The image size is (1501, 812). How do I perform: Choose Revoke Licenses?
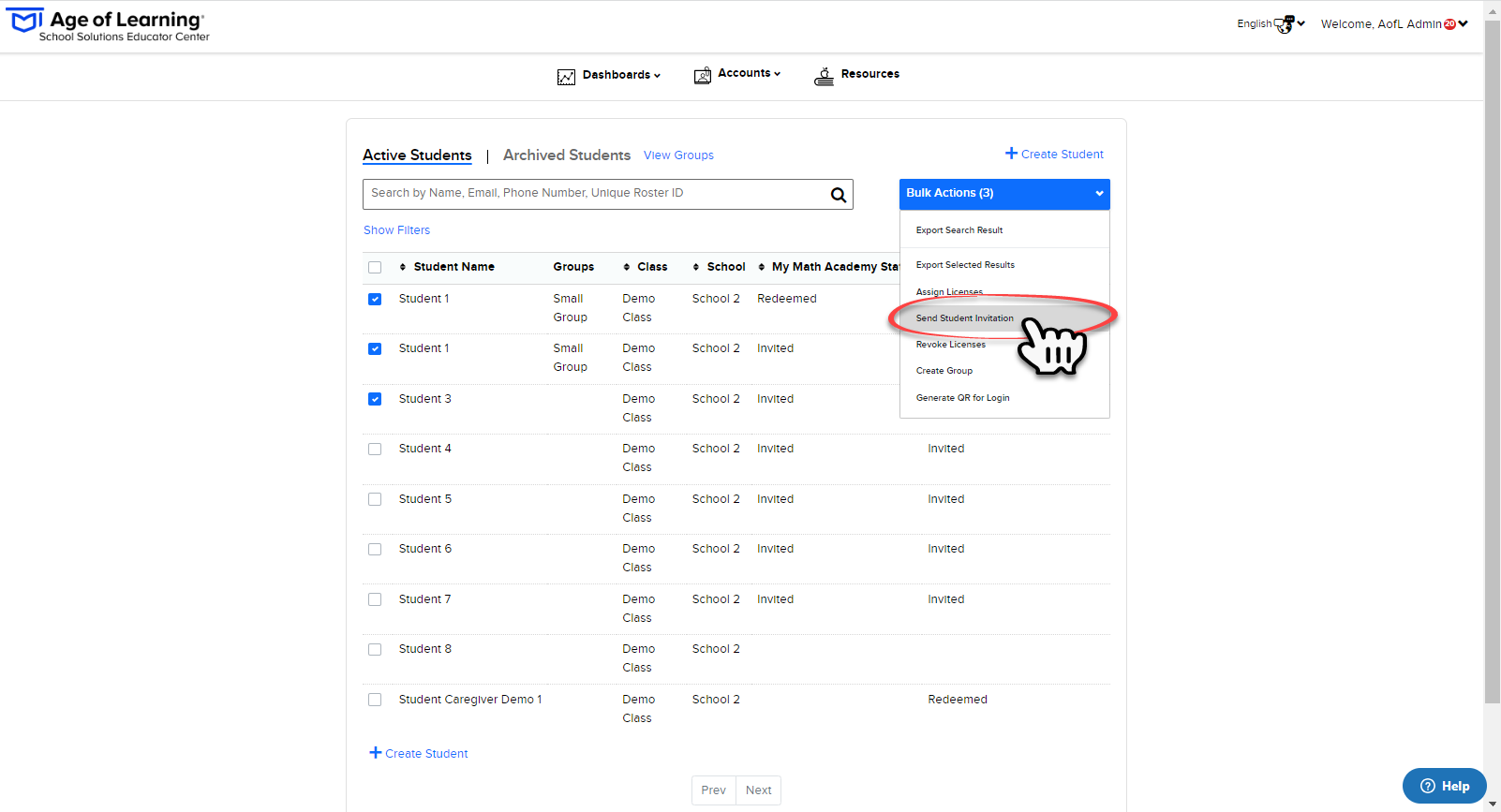pyautogui.click(x=951, y=345)
